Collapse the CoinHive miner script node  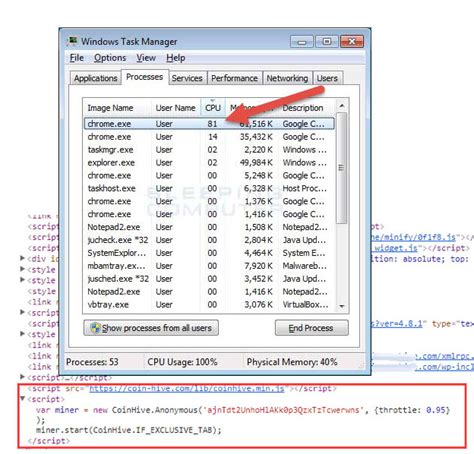pyautogui.click(x=22, y=399)
